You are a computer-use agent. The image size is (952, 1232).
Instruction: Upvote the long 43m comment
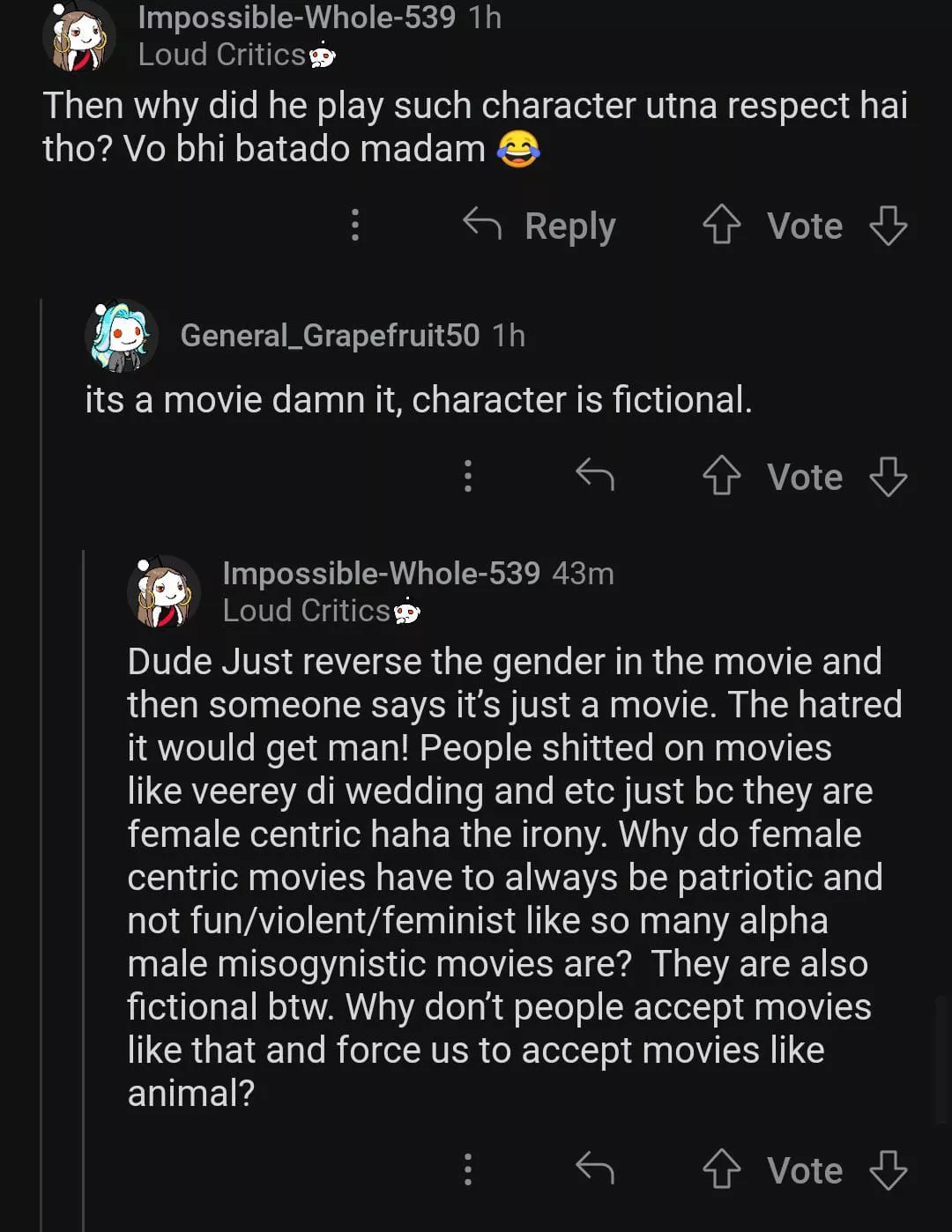coord(721,1170)
